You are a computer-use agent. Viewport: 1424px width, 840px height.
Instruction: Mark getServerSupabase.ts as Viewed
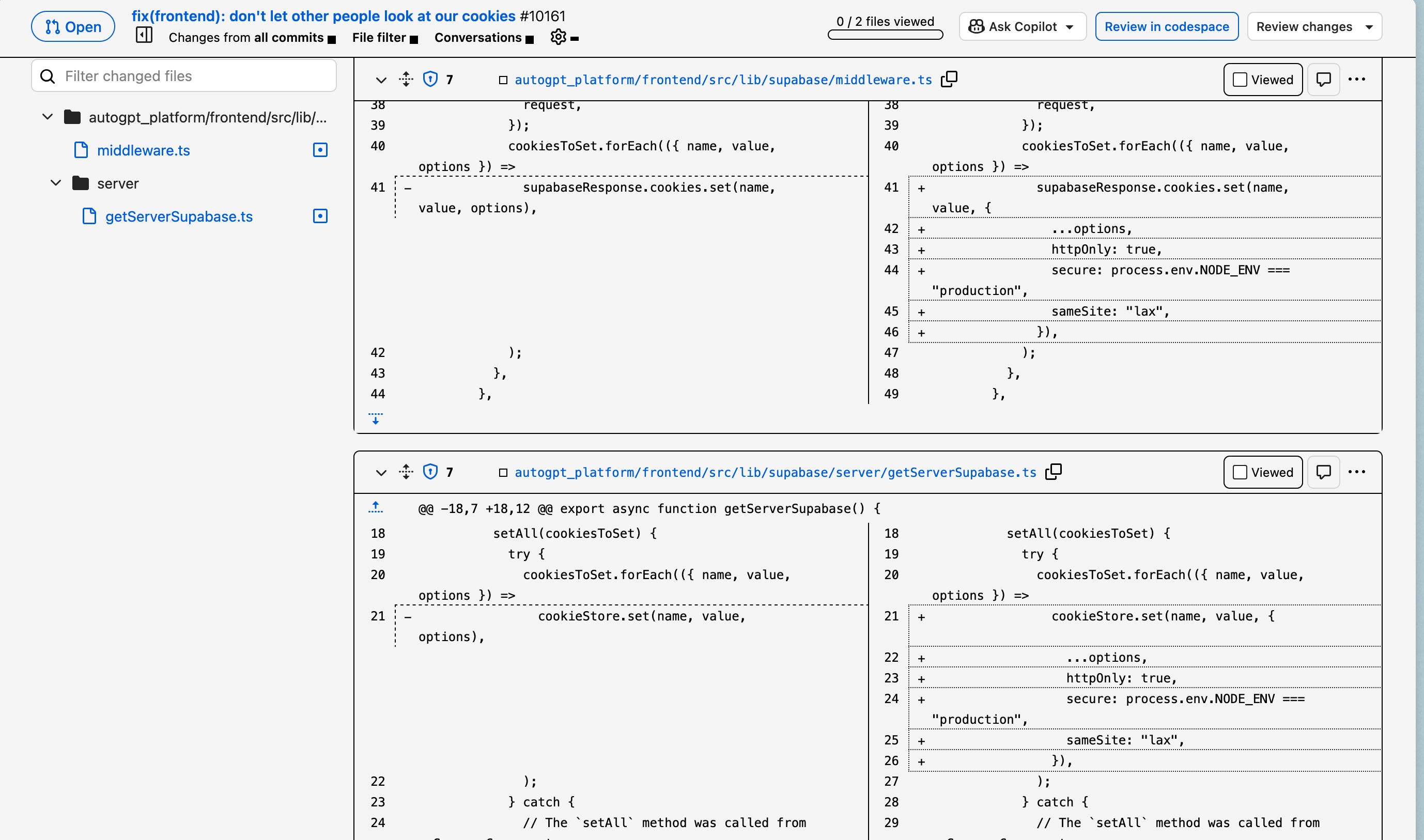(x=1263, y=472)
